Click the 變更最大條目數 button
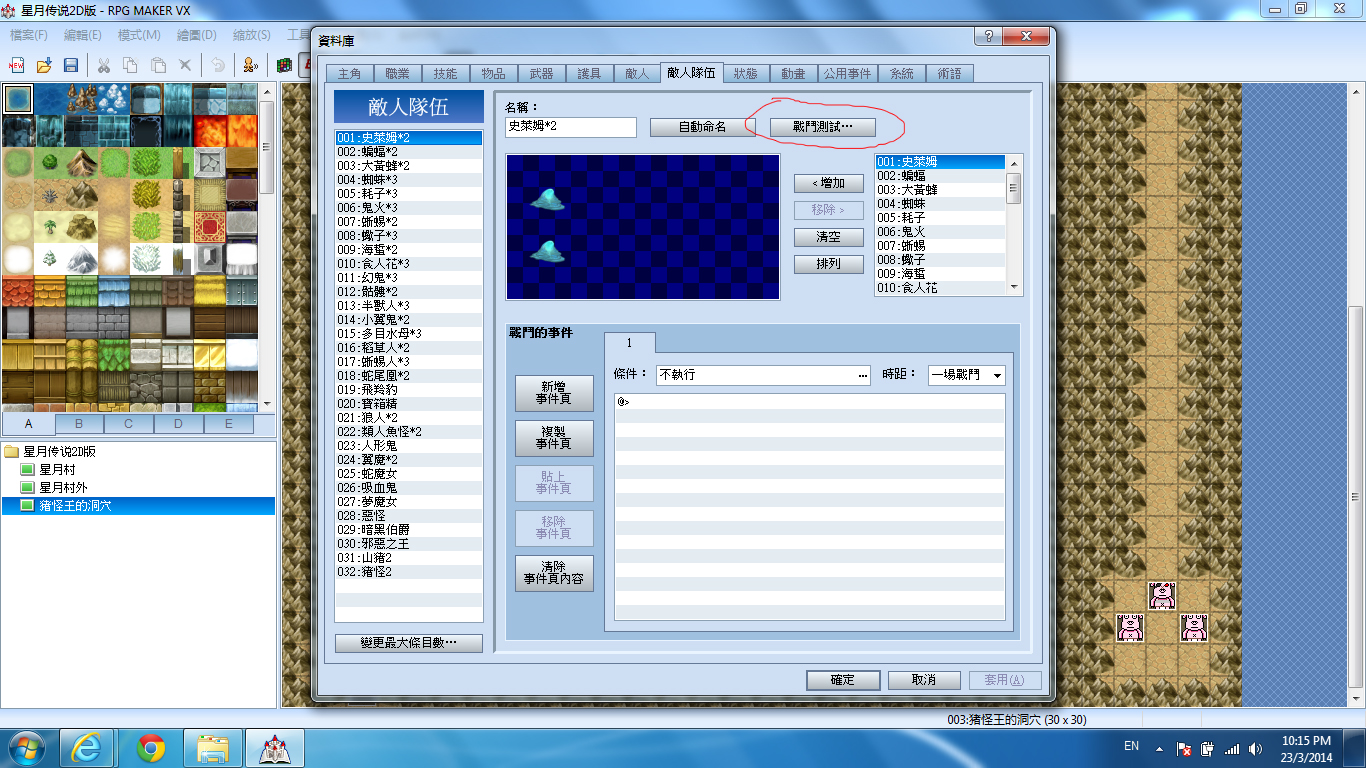The image size is (1366, 768). [408, 643]
